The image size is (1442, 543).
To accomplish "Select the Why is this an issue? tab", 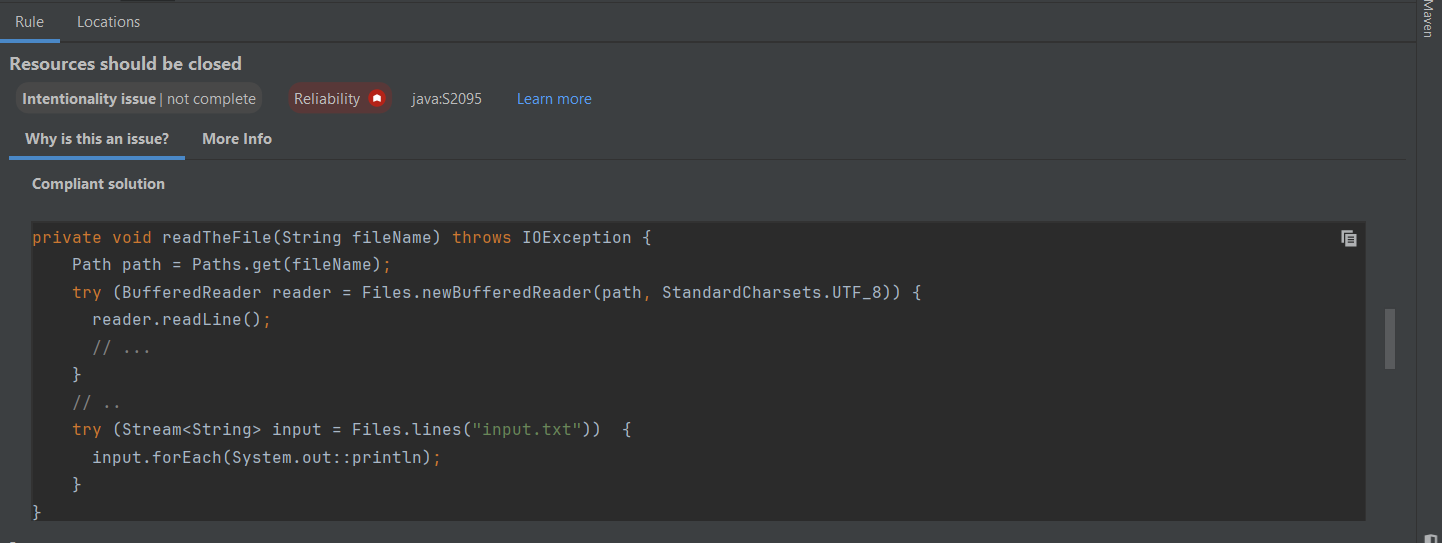I will click(x=97, y=139).
